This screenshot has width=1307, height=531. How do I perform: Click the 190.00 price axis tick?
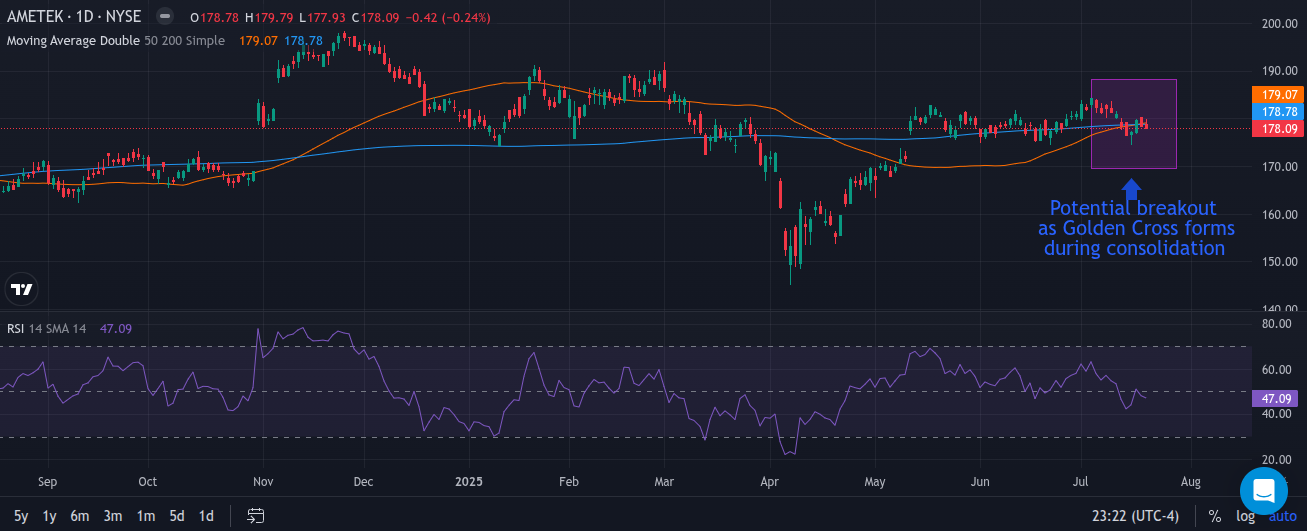click(x=1279, y=71)
